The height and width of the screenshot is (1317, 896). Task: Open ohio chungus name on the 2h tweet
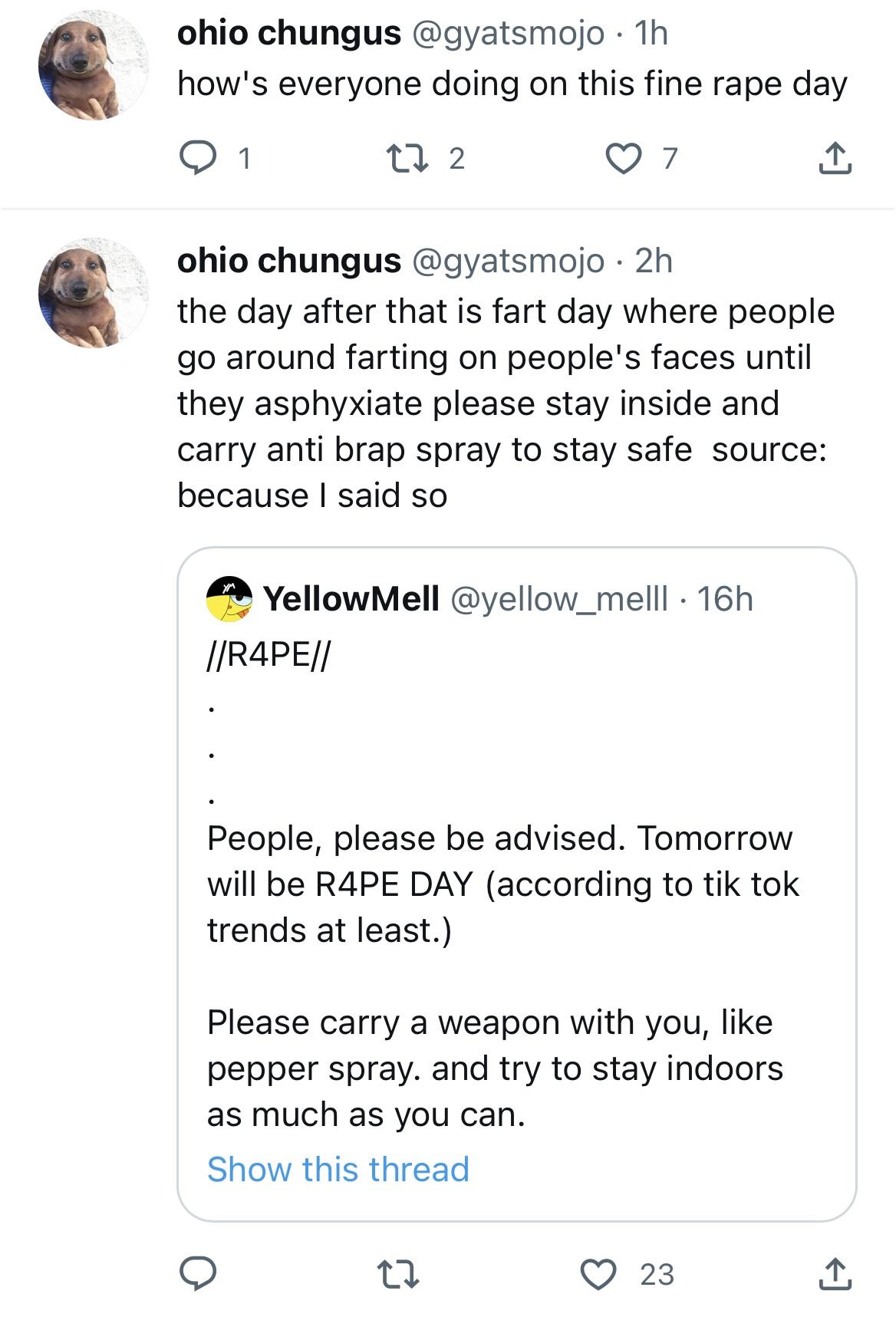289,261
